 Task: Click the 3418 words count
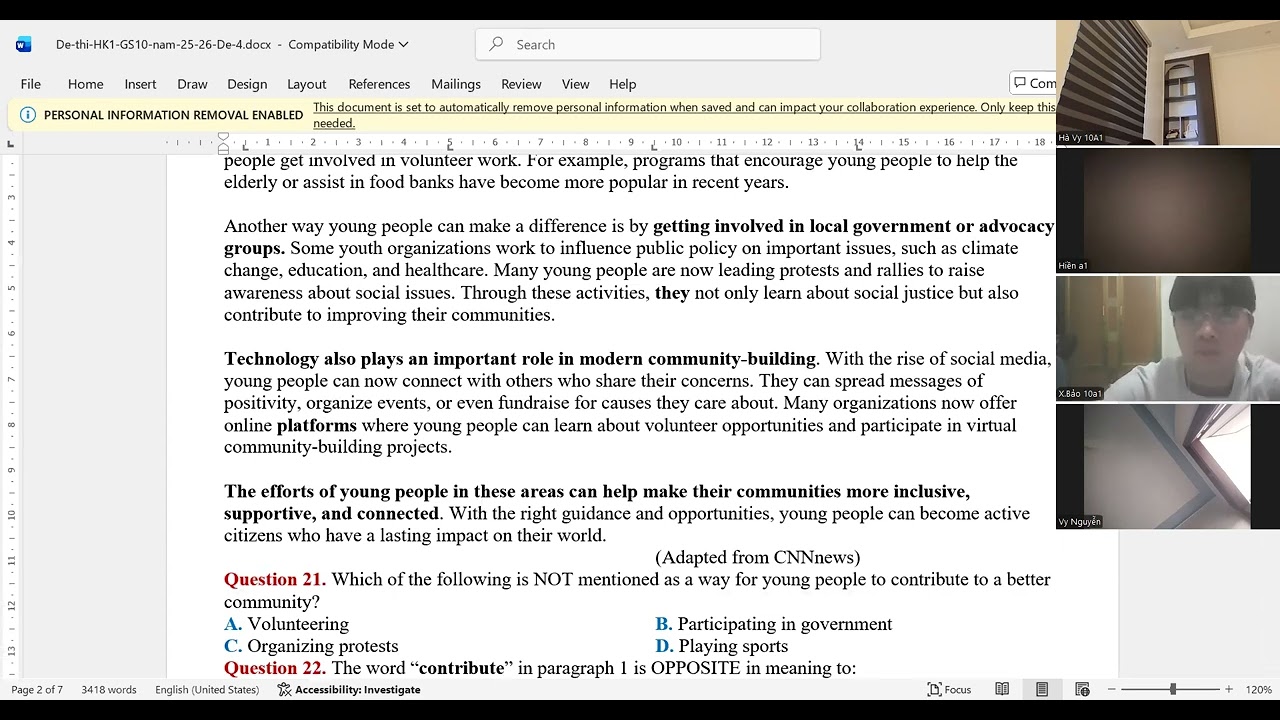click(x=108, y=690)
